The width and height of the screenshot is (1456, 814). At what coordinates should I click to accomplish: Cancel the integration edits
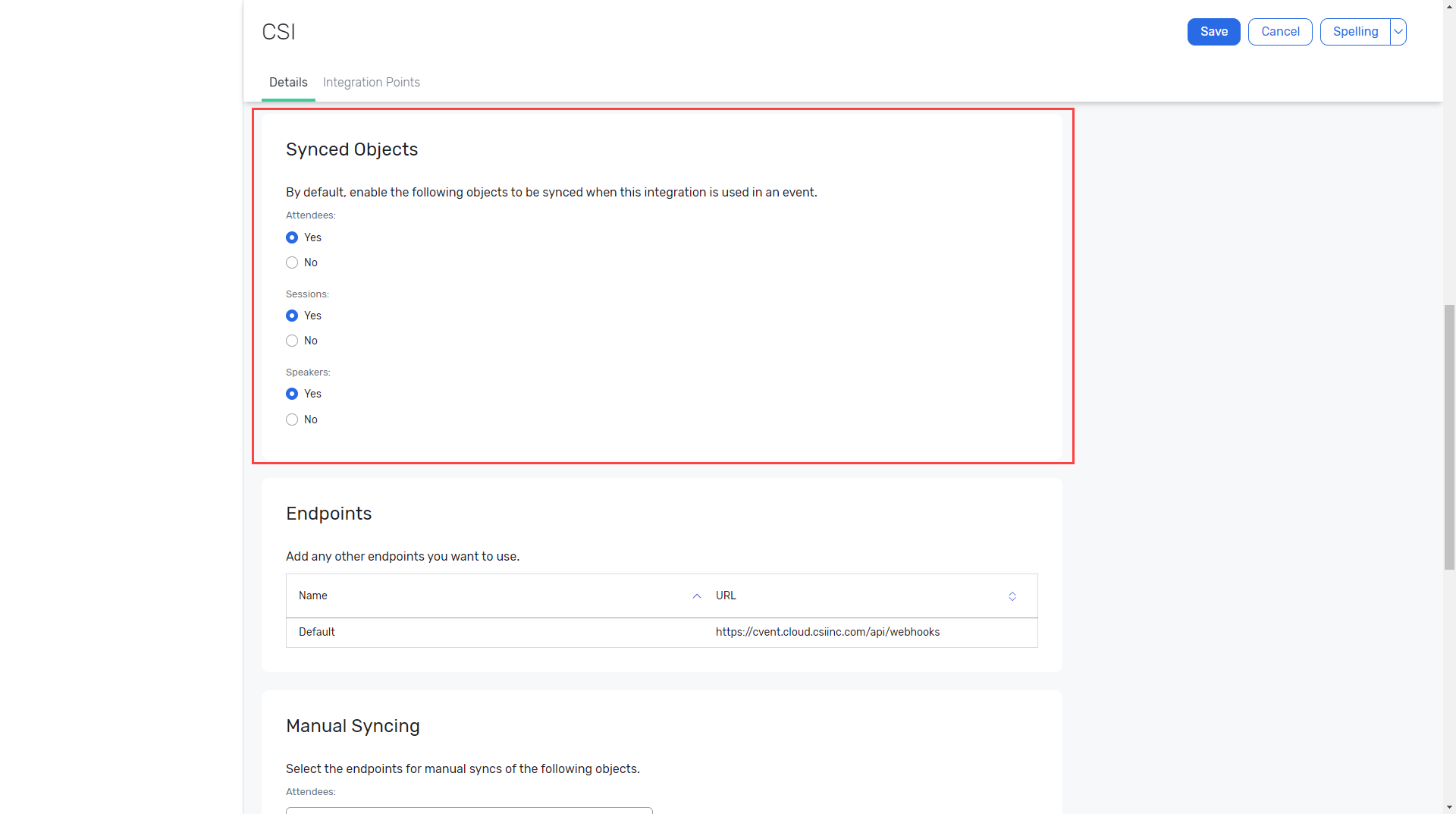[1280, 32]
